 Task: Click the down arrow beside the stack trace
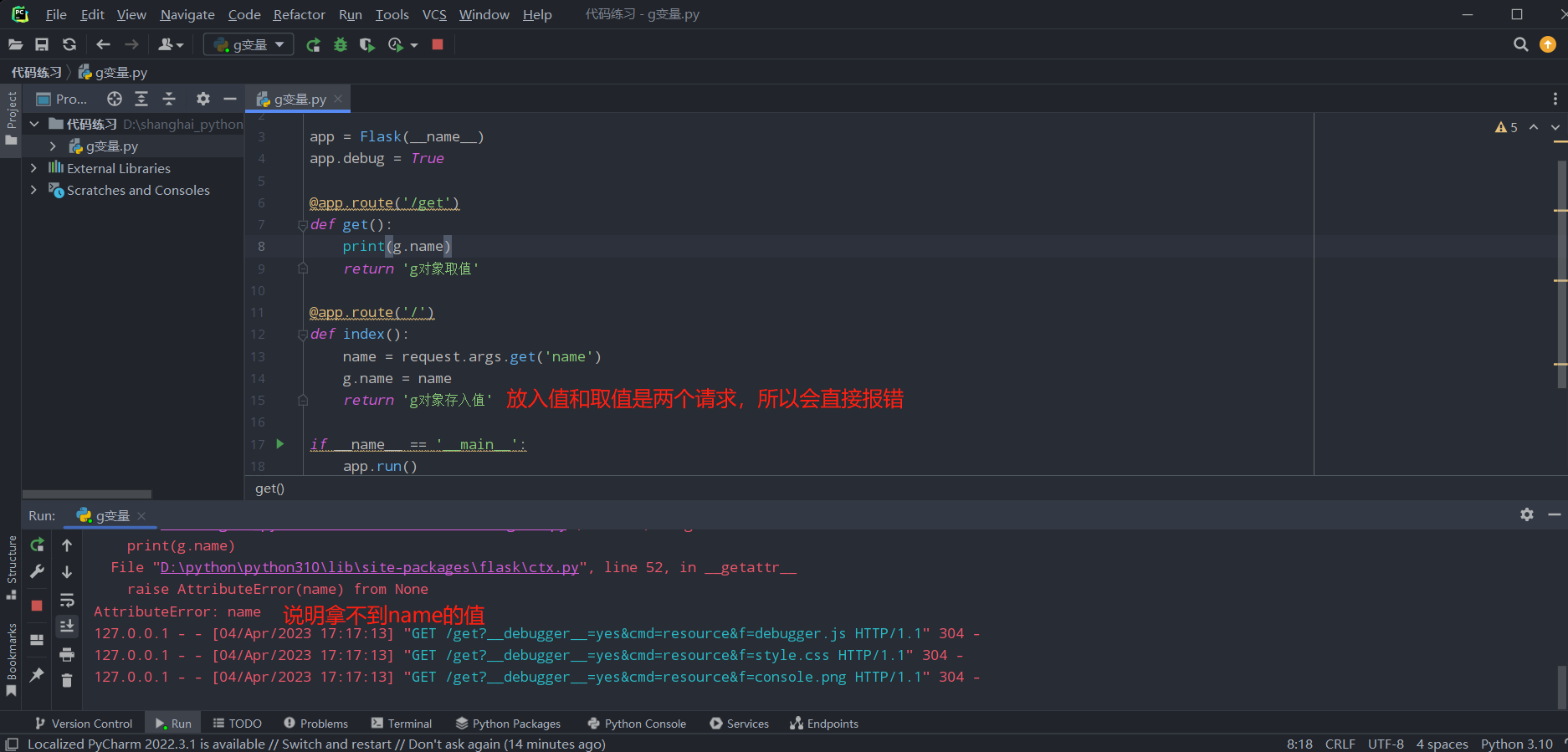(x=67, y=572)
